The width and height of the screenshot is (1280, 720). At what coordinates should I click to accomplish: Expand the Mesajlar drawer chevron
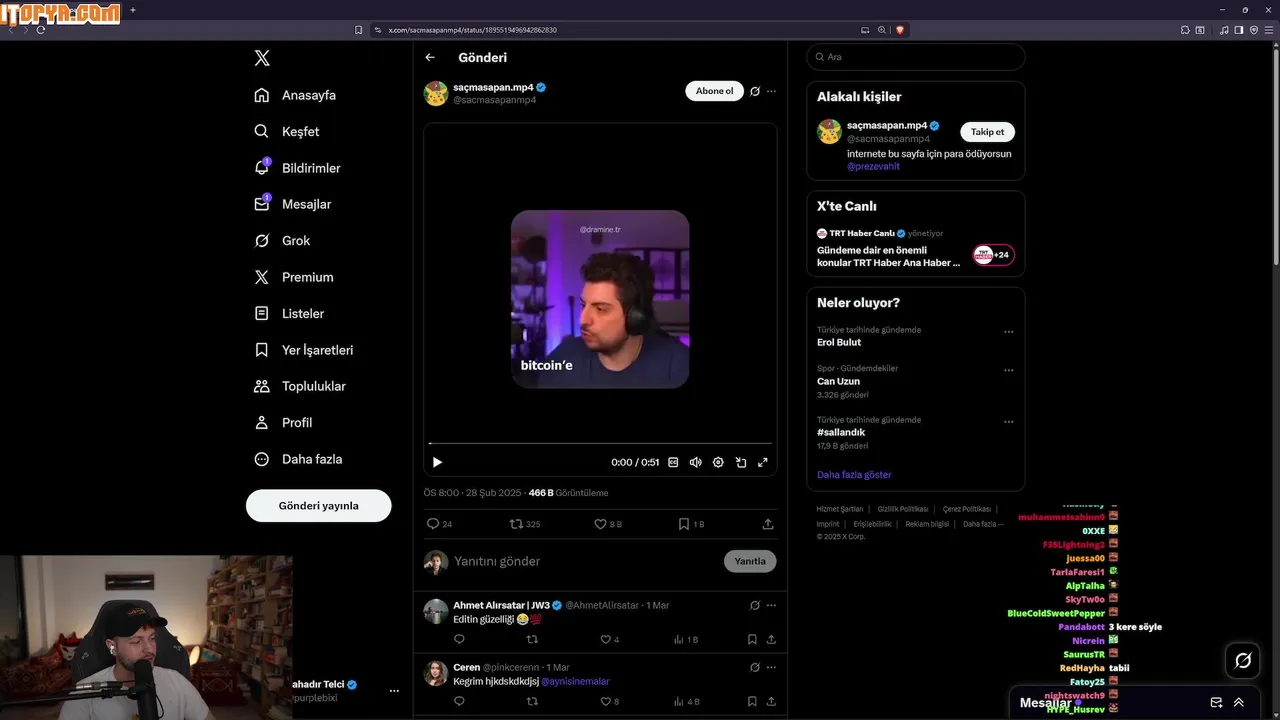click(x=1239, y=703)
